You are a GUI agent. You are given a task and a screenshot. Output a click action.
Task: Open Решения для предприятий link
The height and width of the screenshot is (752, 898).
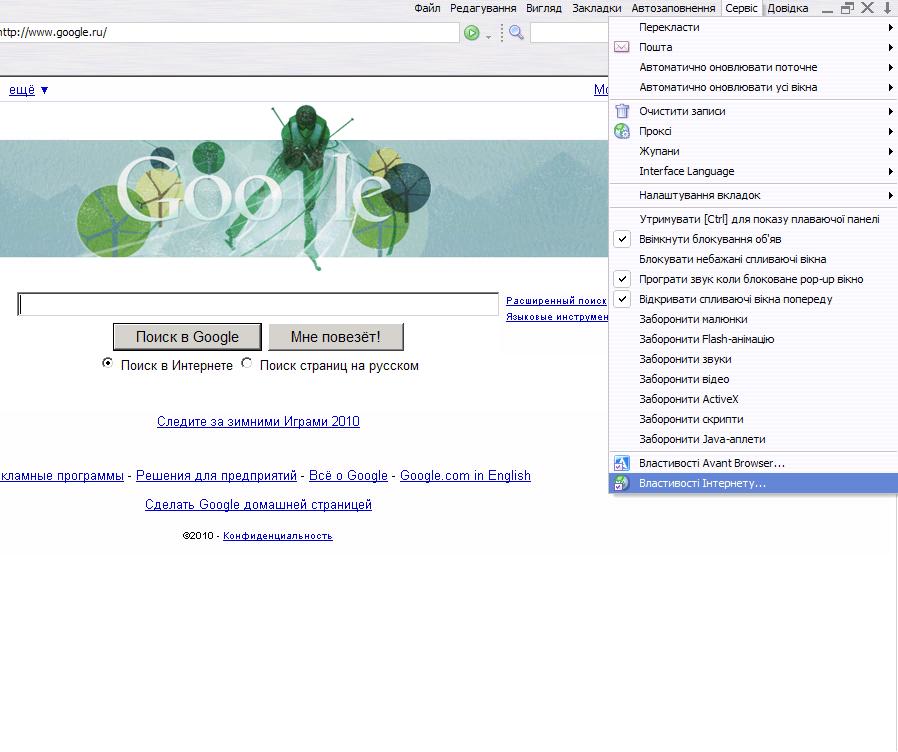pyautogui.click(x=216, y=475)
